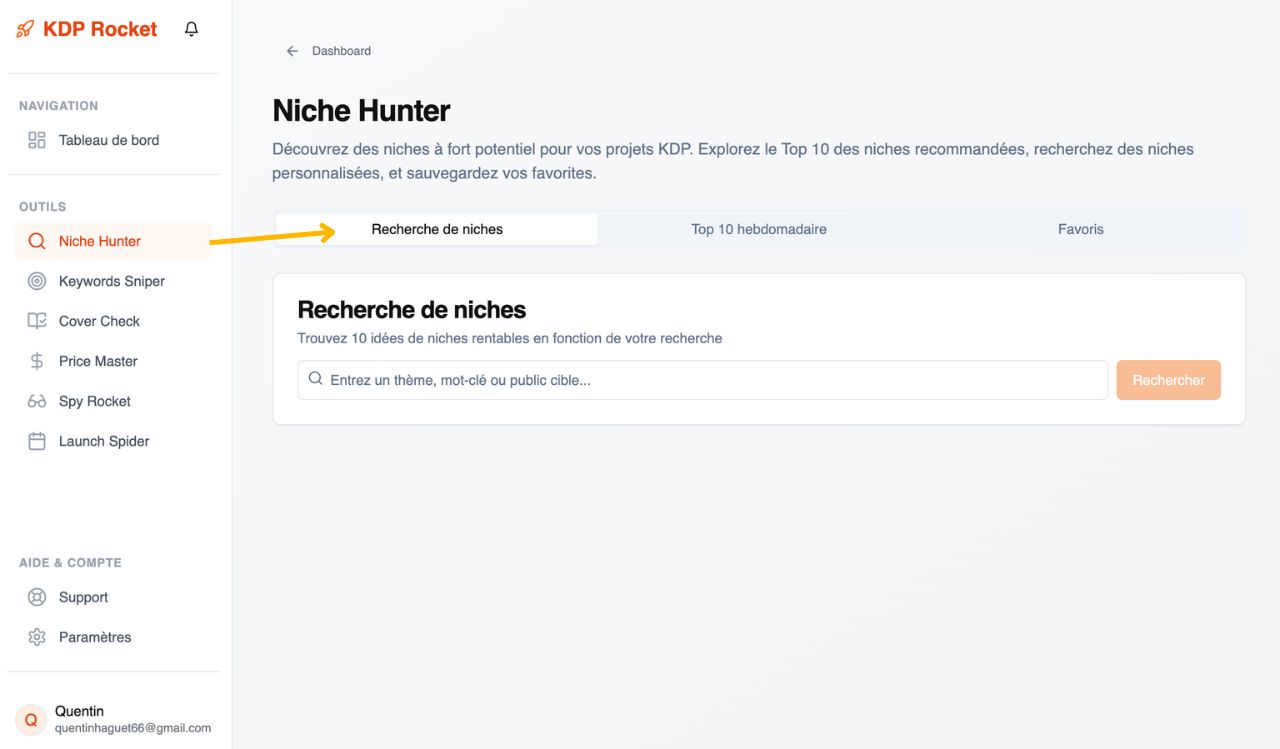
Task: Click Quentin's orange Q avatar
Action: [31, 719]
